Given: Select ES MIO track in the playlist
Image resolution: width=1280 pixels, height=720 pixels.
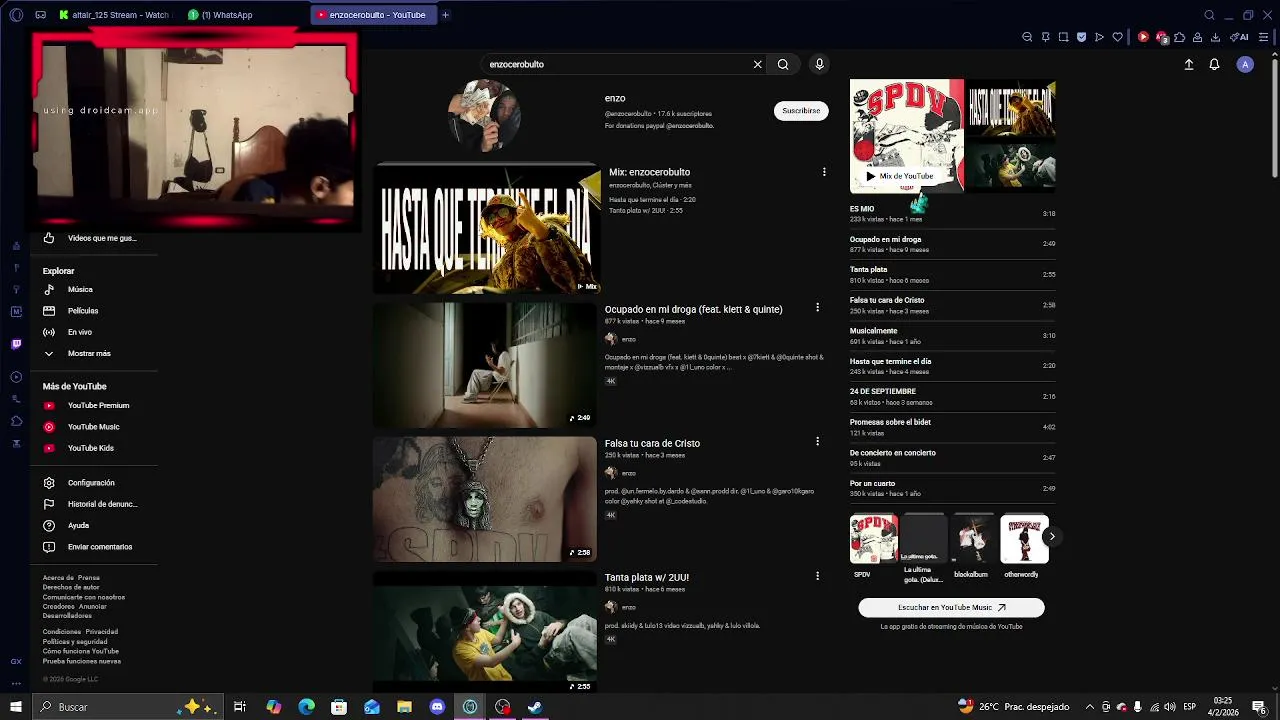Looking at the screenshot, I should point(952,214).
